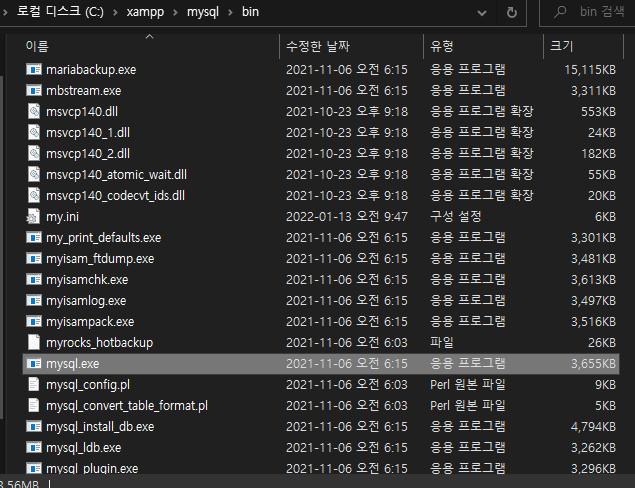The image size is (635, 488).
Task: Select file name my_print_defaults.exe
Action: 103,238
